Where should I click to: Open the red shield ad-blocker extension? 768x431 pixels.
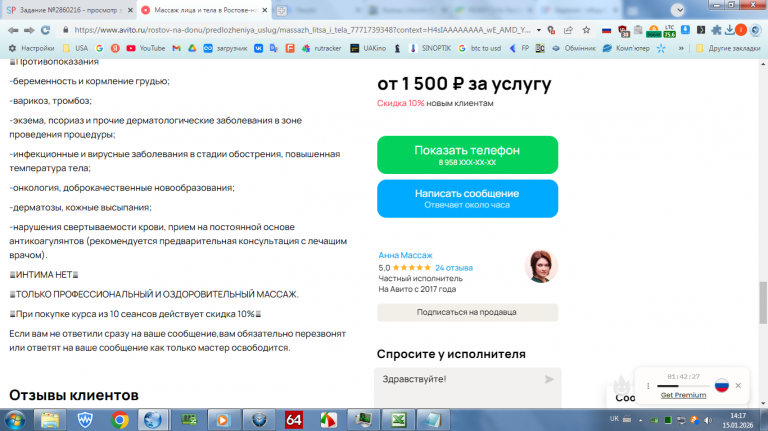pyautogui.click(x=623, y=31)
